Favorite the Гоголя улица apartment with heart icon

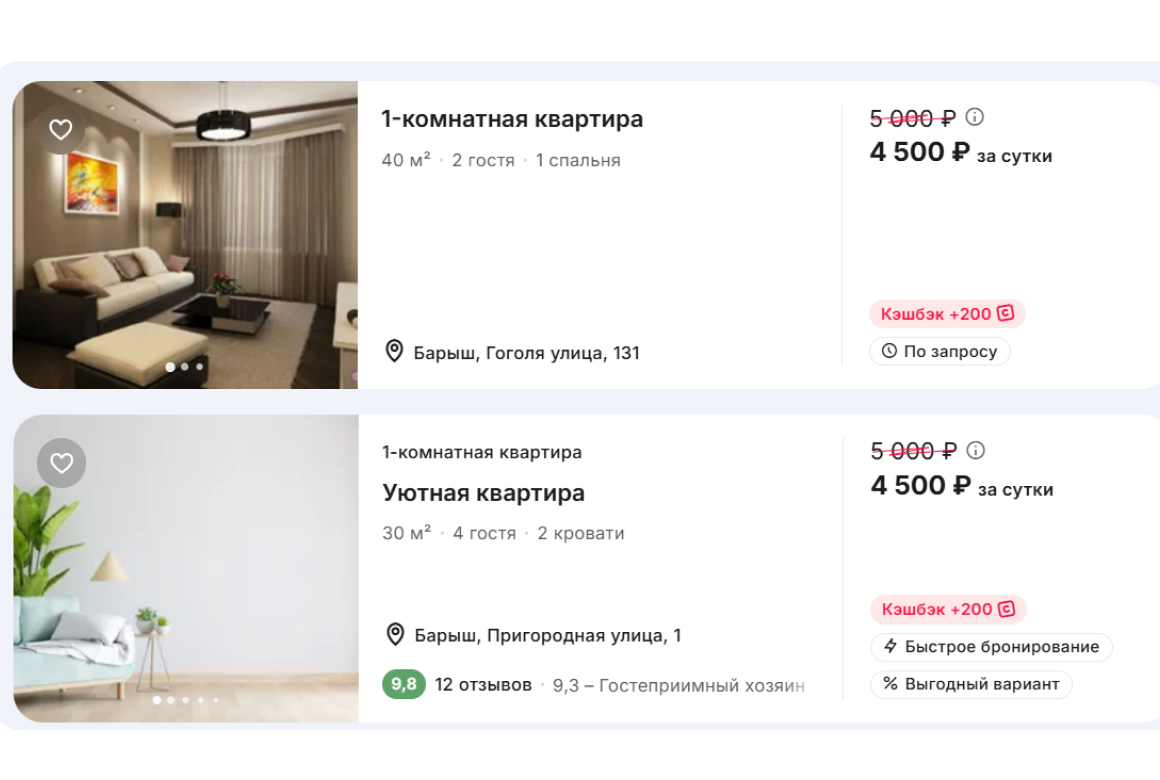tap(61, 130)
